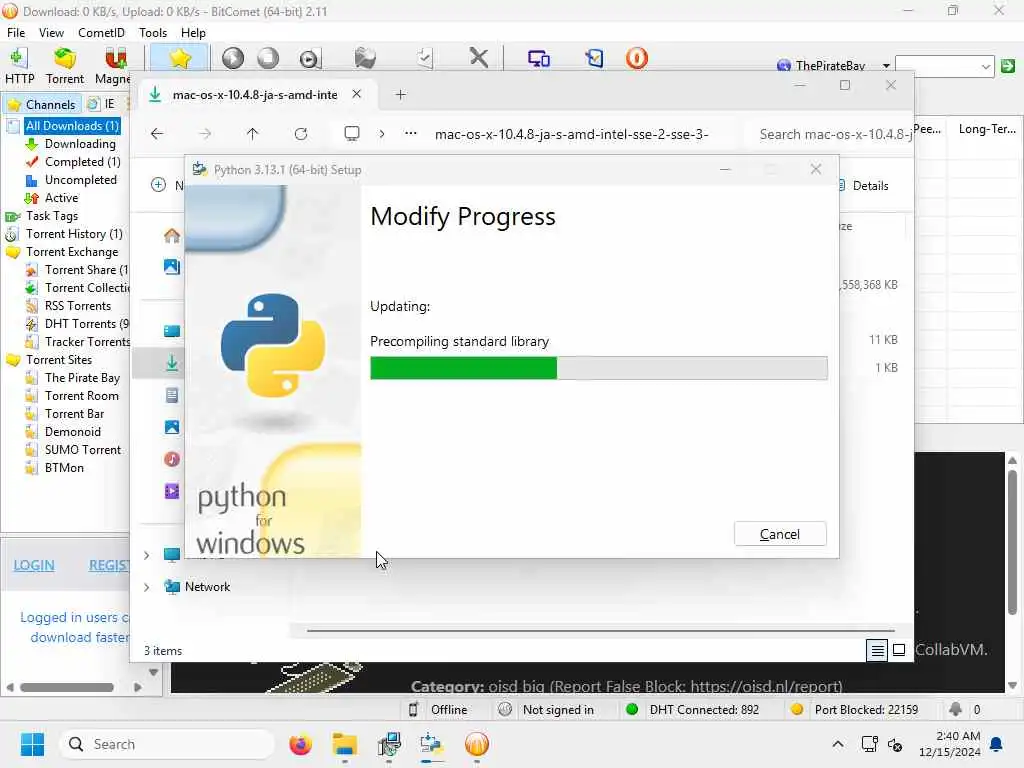Switch Explorer to large icons view
The image size is (1024, 768).
899,650
